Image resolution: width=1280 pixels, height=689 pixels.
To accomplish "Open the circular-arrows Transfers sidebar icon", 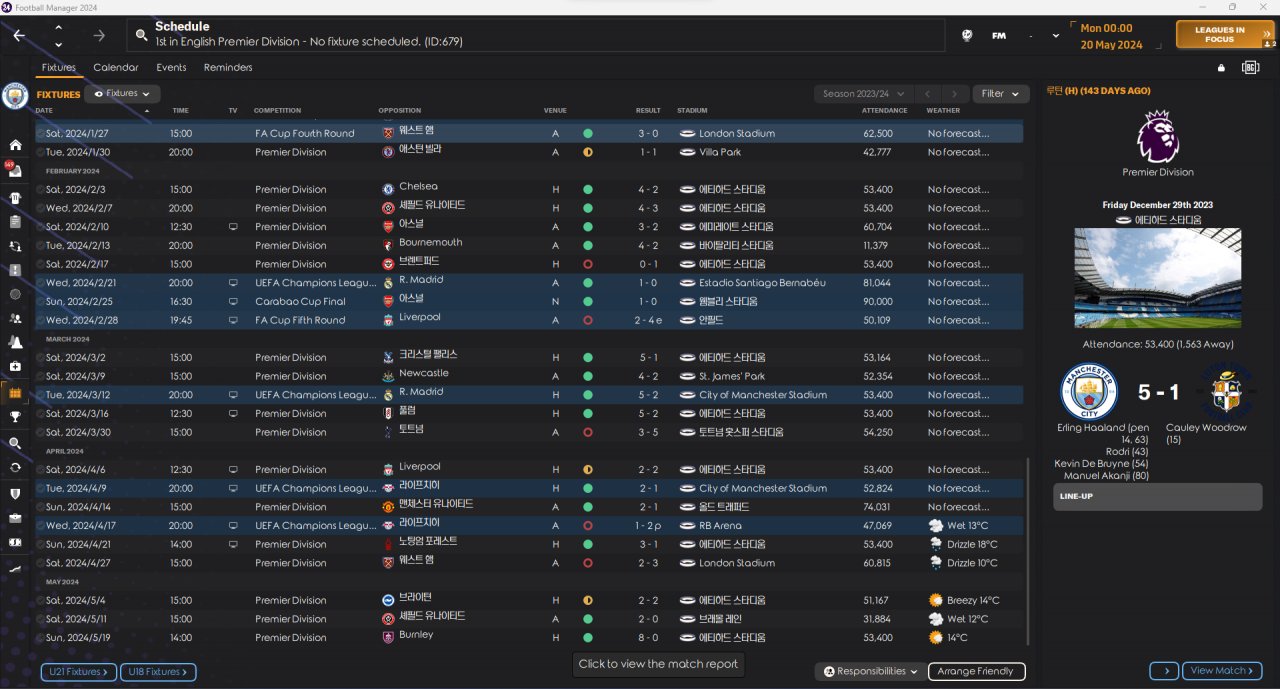I will click(x=15, y=468).
